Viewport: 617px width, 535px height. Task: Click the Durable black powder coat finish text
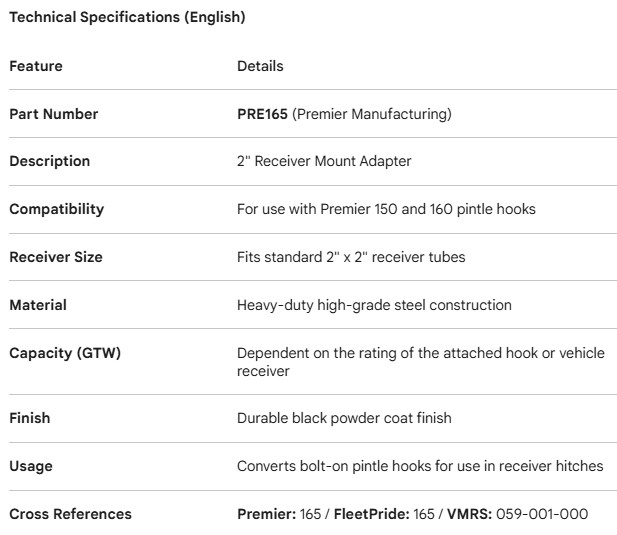click(344, 418)
